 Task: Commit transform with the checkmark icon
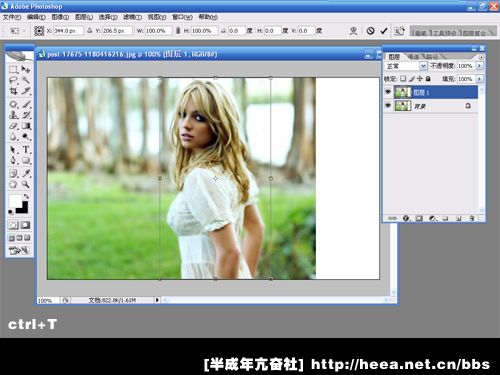pos(384,31)
